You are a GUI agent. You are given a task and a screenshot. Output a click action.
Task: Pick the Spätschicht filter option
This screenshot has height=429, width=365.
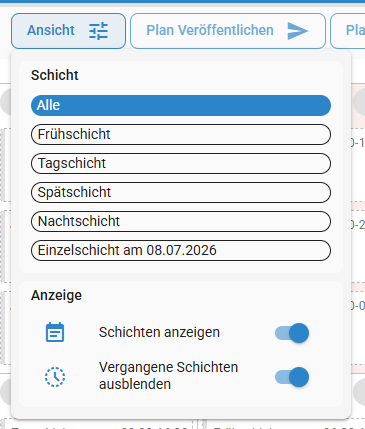click(x=181, y=192)
